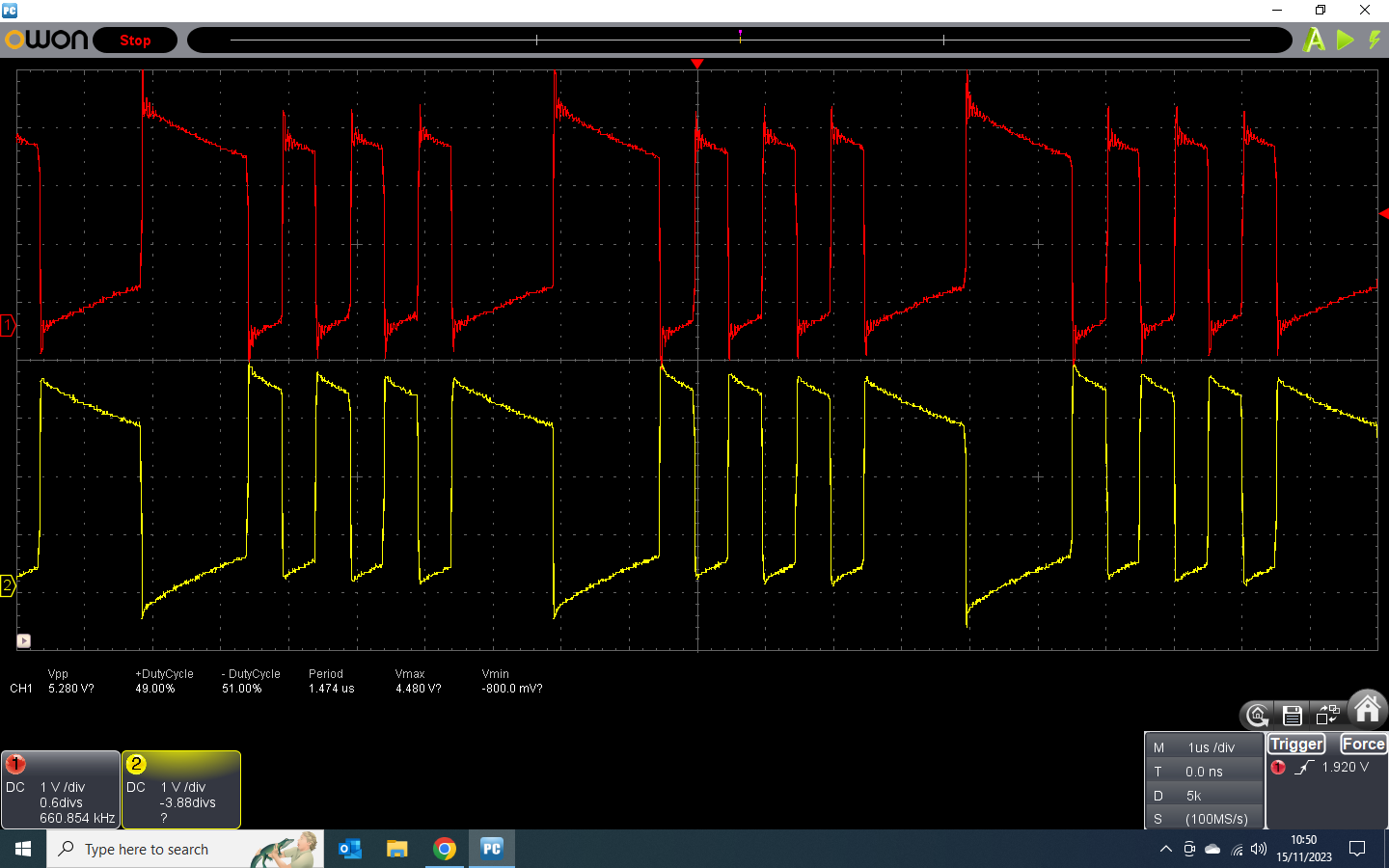1389x868 pixels.
Task: Click the Force trigger button
Action: tap(1363, 744)
